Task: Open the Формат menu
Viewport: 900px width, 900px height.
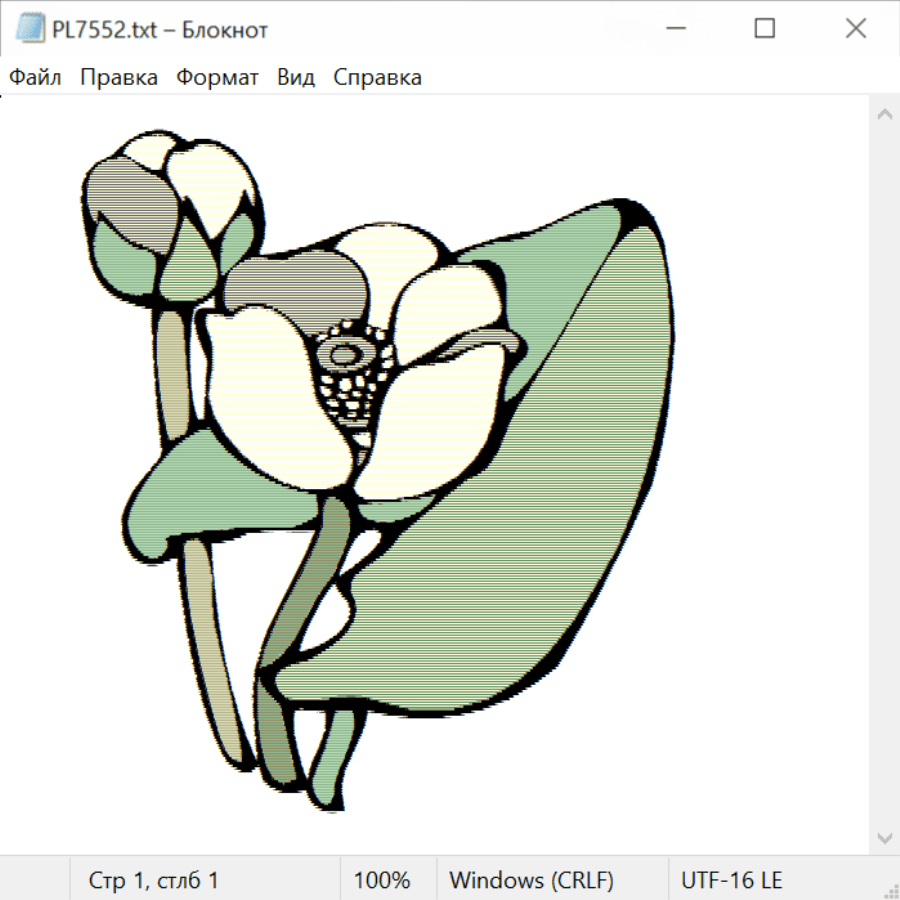Action: coord(217,78)
